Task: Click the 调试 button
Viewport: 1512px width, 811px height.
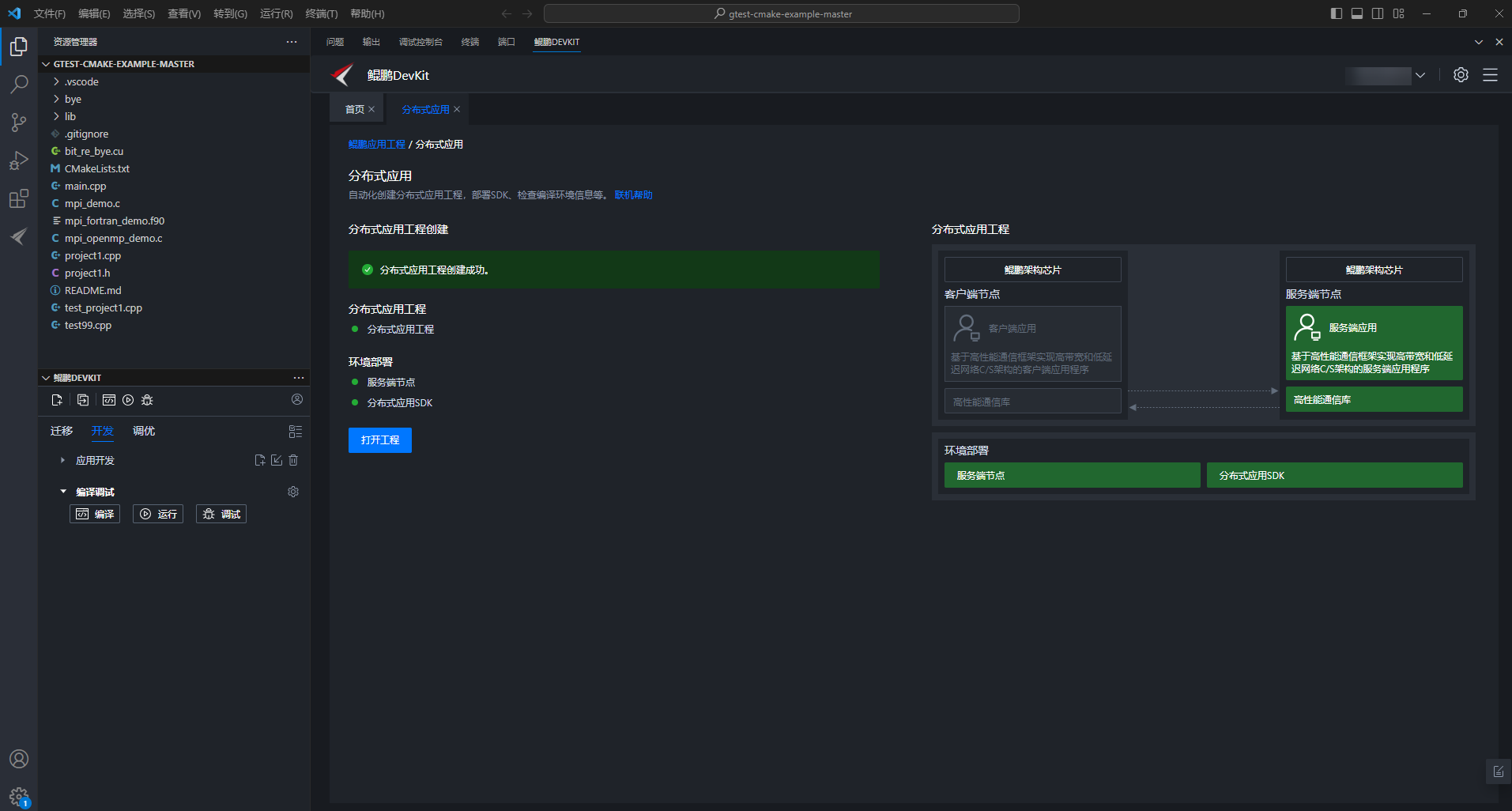Action: pos(221,514)
